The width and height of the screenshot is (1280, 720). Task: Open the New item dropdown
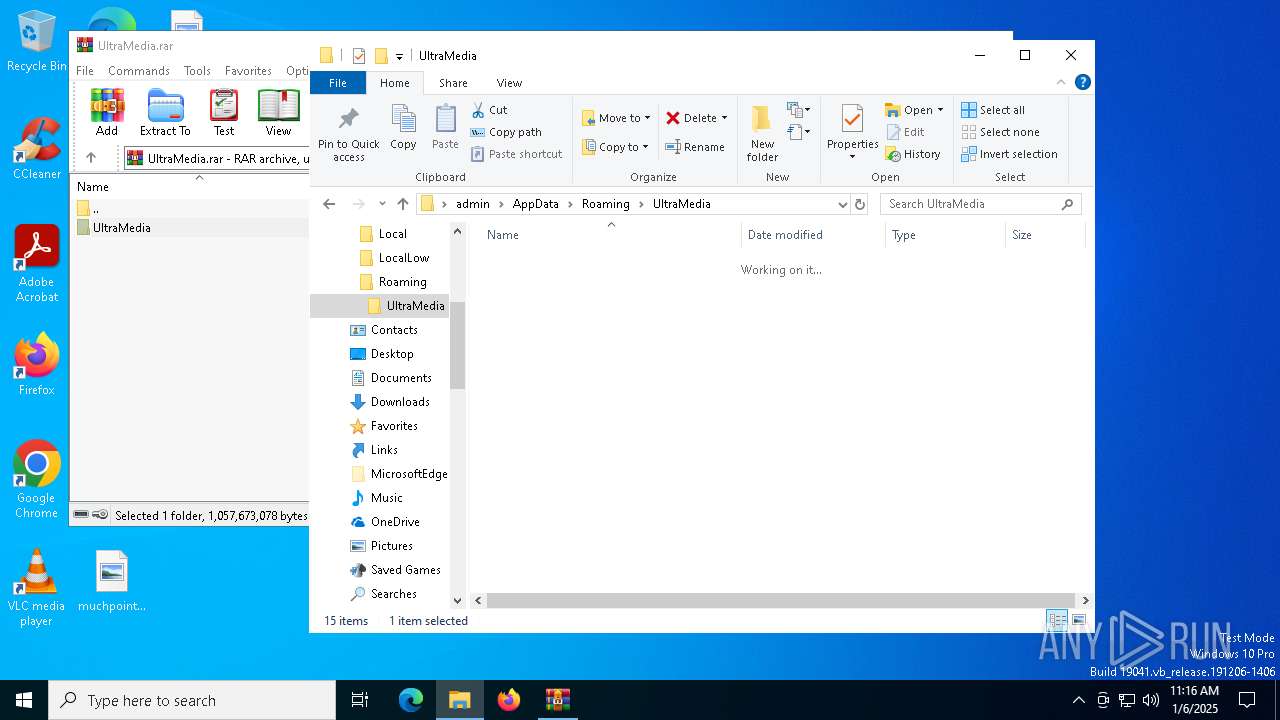(x=798, y=109)
